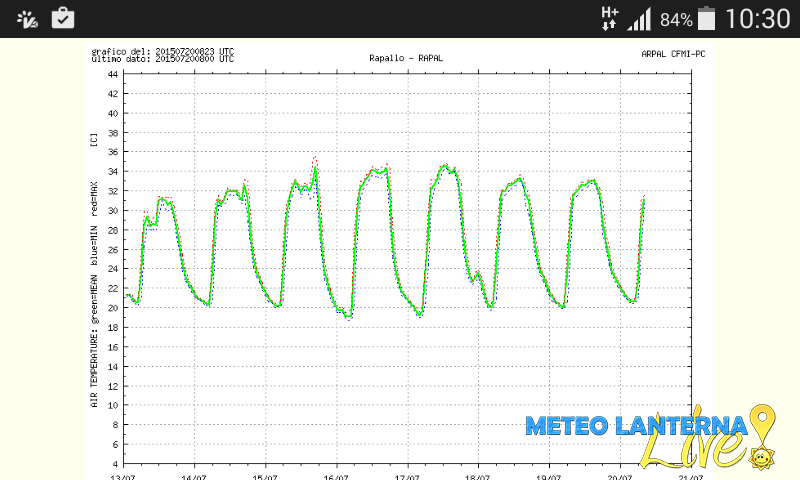Tap the 10 label on temperature axis

pyautogui.click(x=113, y=406)
